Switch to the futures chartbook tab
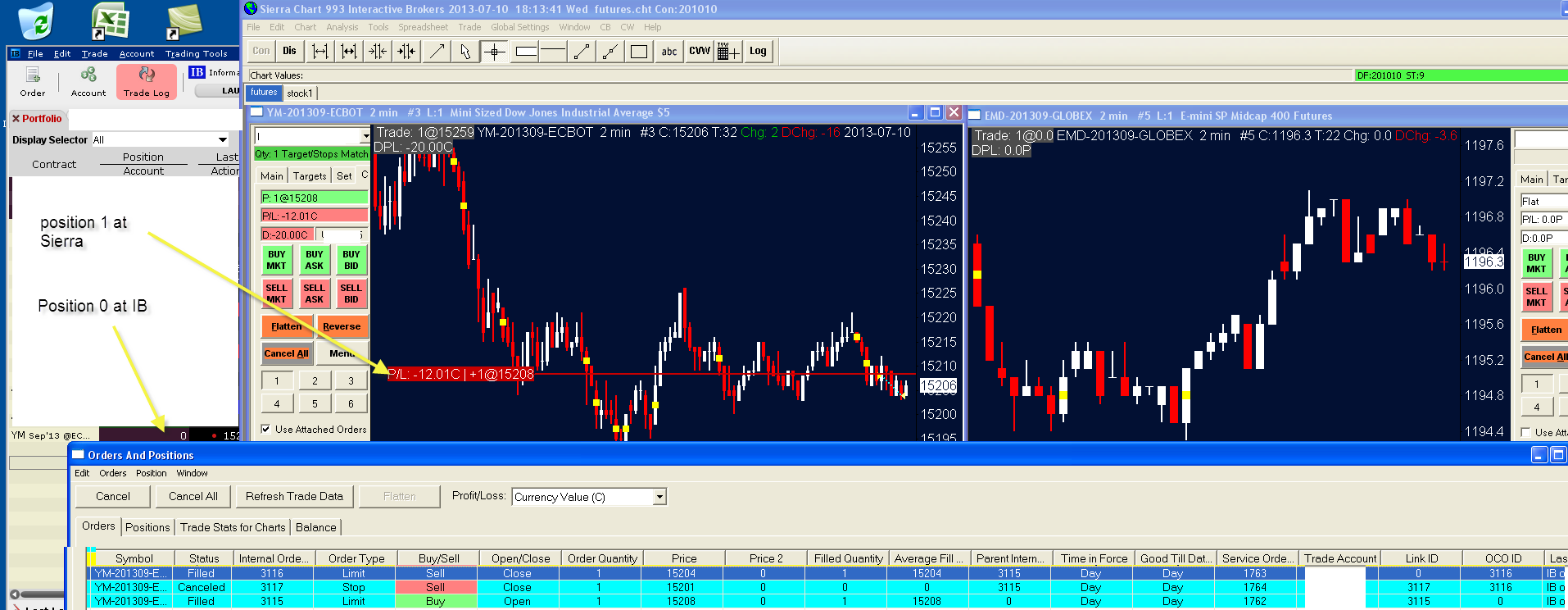1568x610 pixels. 264,93
